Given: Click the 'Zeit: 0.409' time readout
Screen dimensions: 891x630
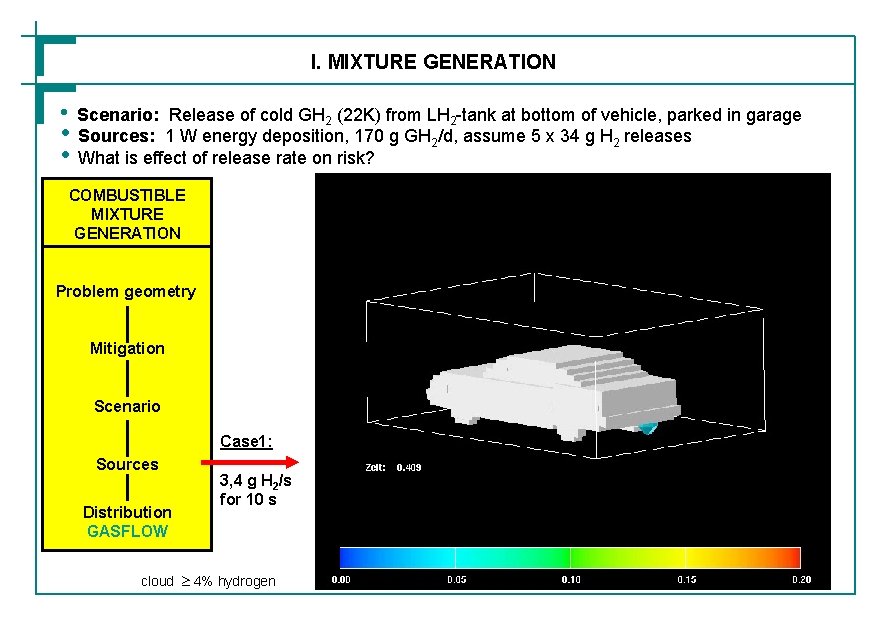Looking at the screenshot, I should 393,468.
